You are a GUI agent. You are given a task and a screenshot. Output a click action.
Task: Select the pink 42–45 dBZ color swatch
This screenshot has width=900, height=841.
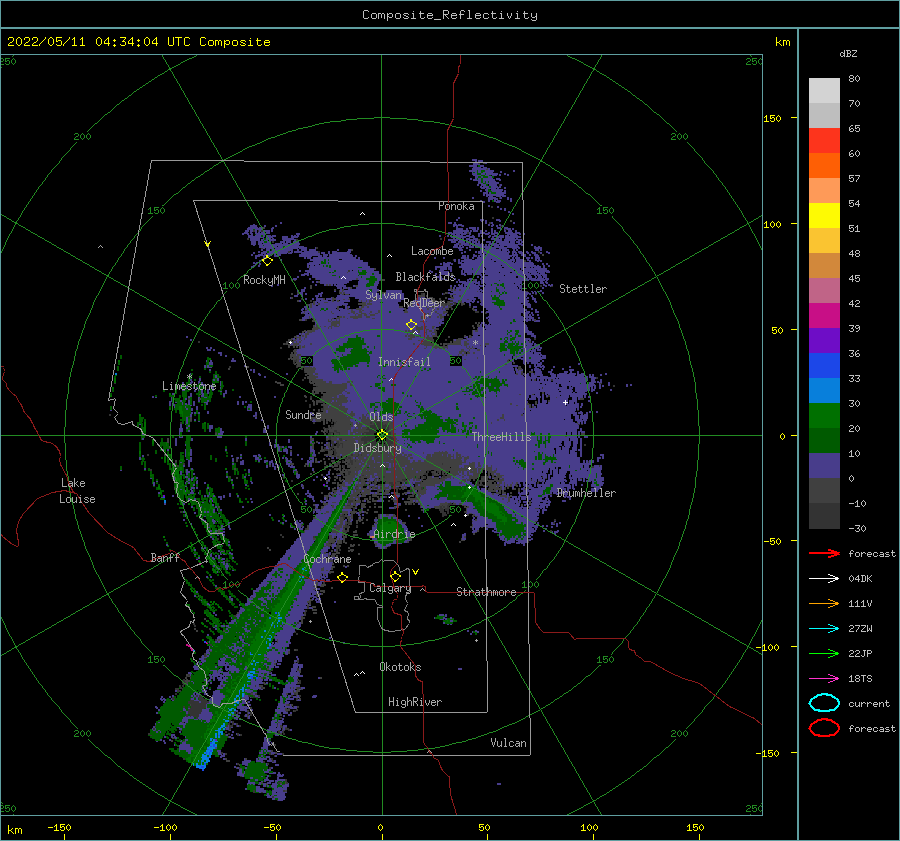coord(824,291)
